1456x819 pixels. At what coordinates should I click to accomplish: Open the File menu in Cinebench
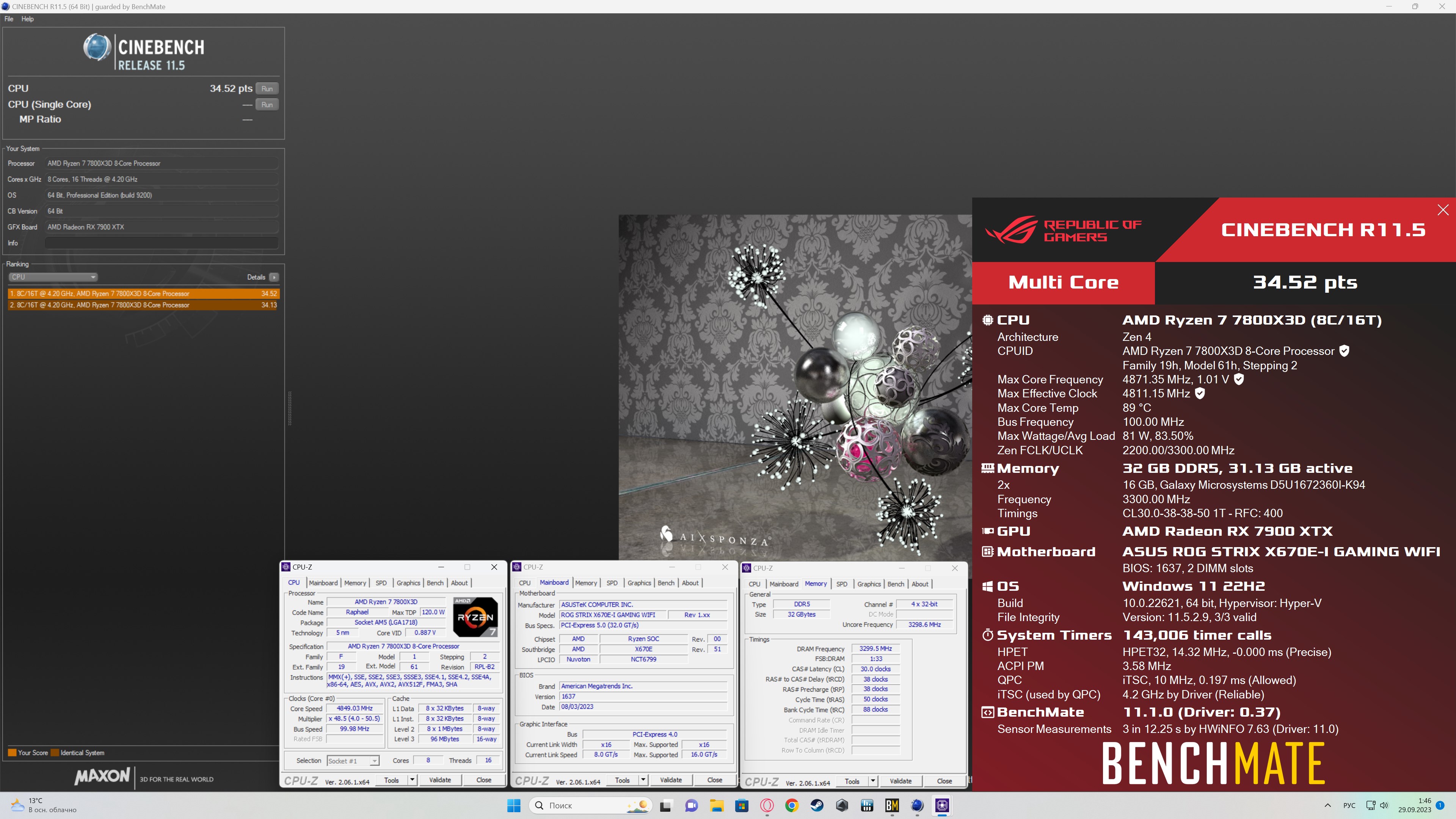coord(9,19)
